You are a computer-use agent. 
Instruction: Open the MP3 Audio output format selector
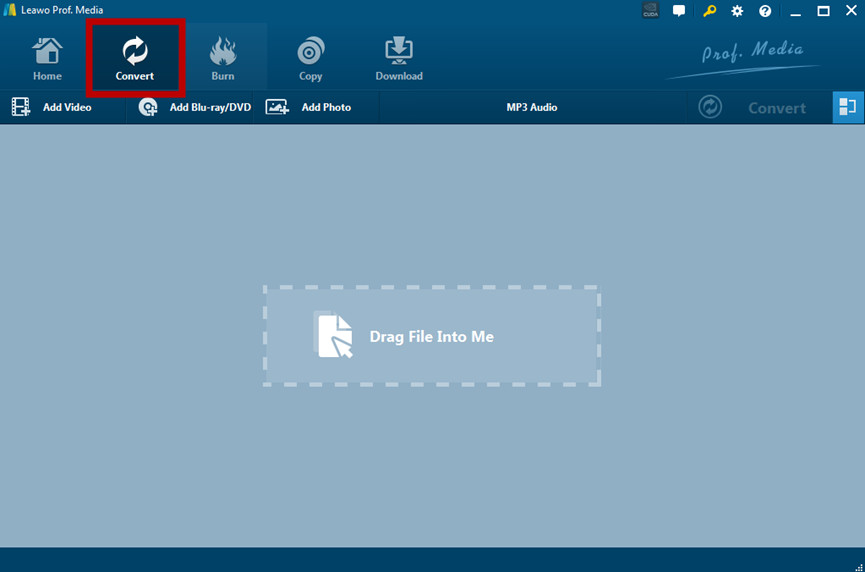pyautogui.click(x=532, y=107)
